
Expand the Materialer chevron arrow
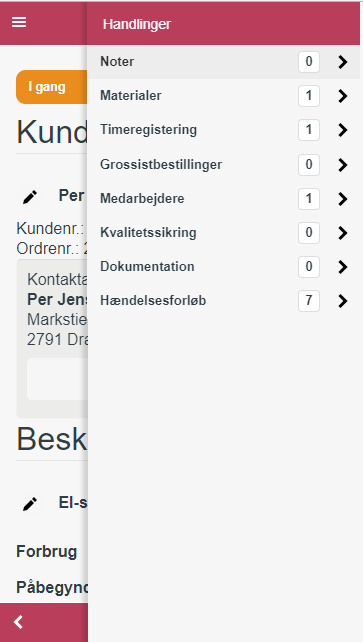click(x=343, y=96)
